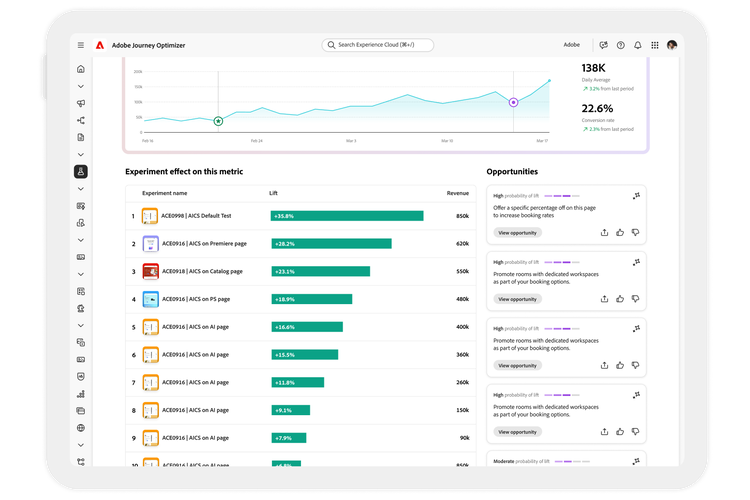This screenshot has width=750, height=500.
Task: Click the Premiere page experiment thumbnail
Action: (150, 244)
